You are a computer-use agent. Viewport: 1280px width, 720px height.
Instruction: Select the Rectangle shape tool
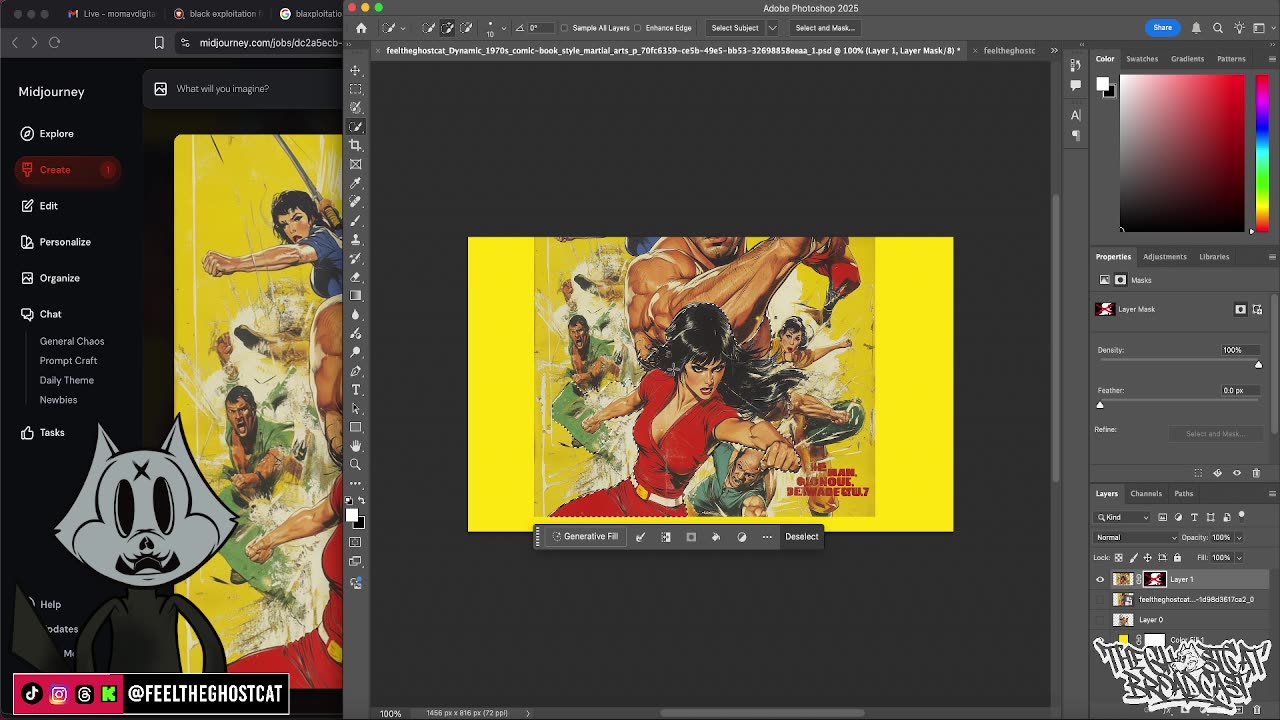click(355, 427)
